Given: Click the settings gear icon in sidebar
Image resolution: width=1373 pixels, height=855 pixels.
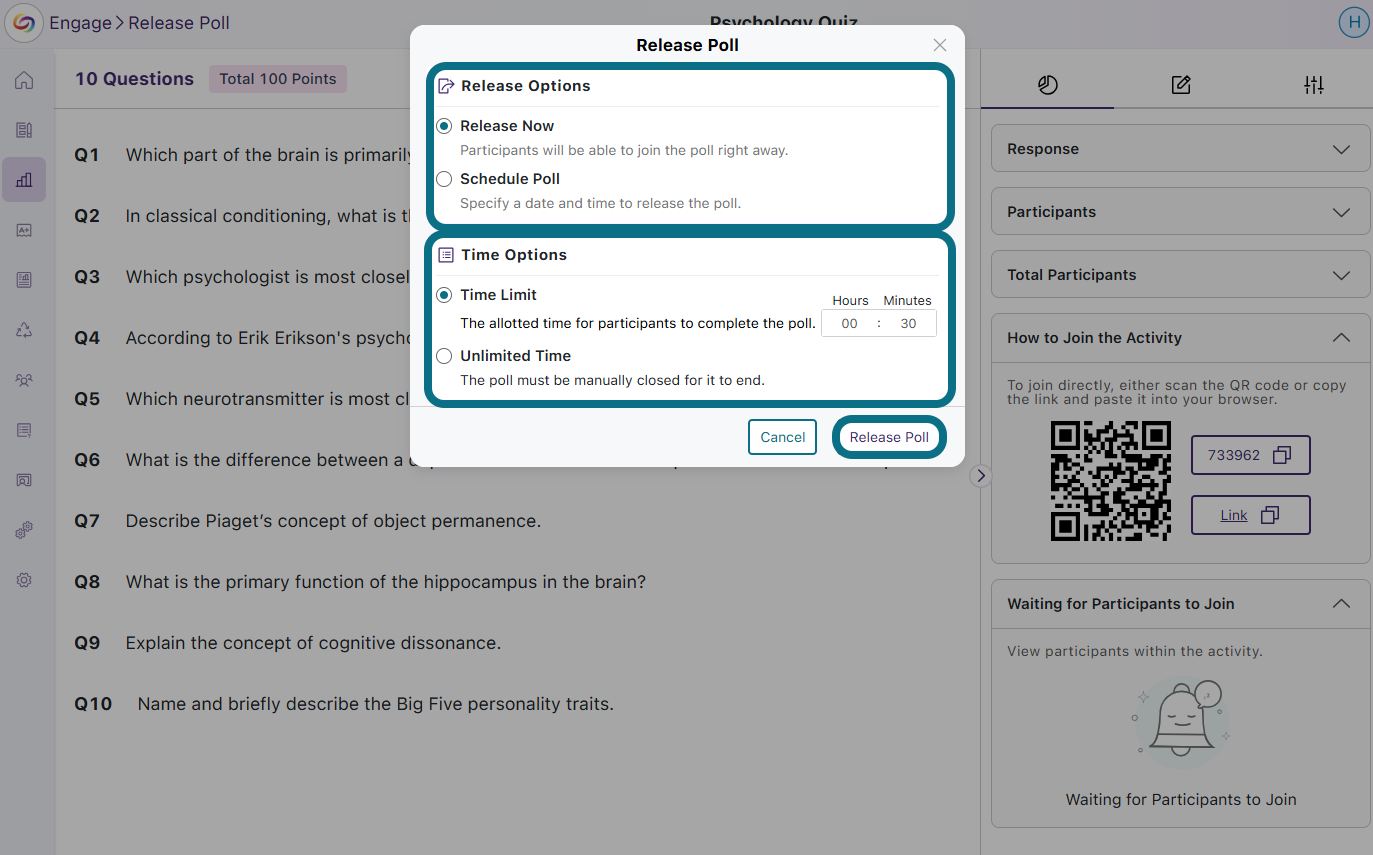Looking at the screenshot, I should pyautogui.click(x=24, y=580).
